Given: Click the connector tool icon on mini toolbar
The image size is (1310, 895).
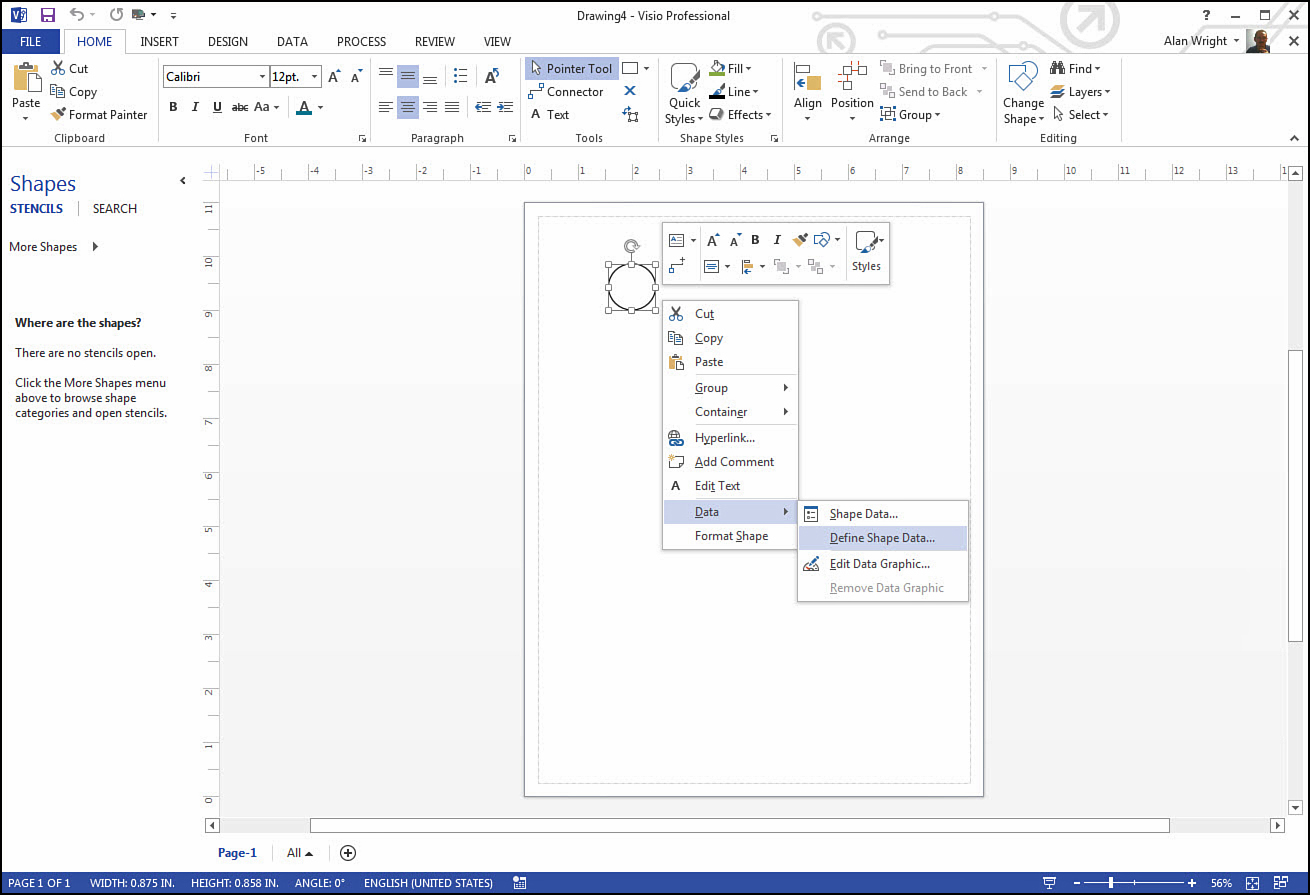Looking at the screenshot, I should pos(677,266).
